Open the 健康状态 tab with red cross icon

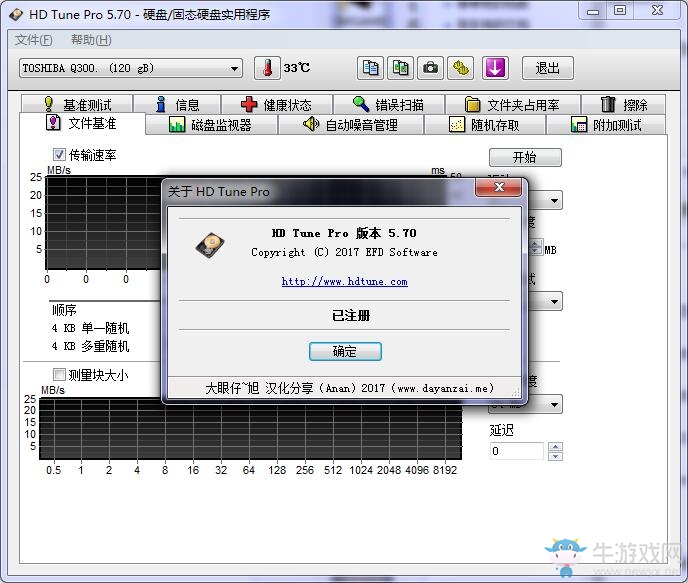point(276,104)
